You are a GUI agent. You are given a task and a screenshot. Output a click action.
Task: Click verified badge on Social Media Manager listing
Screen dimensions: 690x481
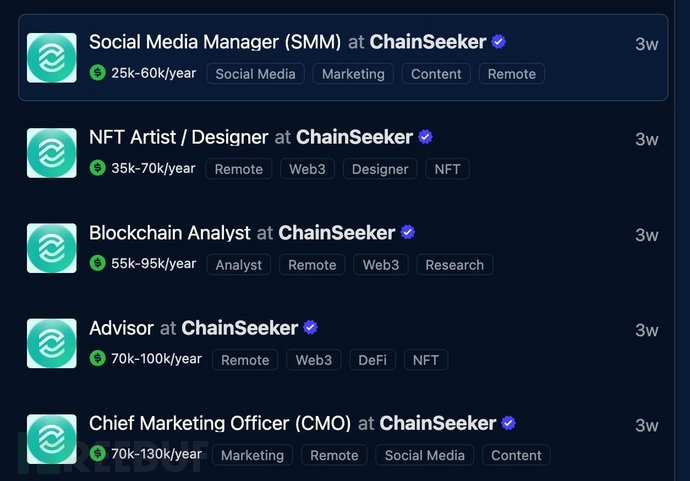tap(499, 42)
